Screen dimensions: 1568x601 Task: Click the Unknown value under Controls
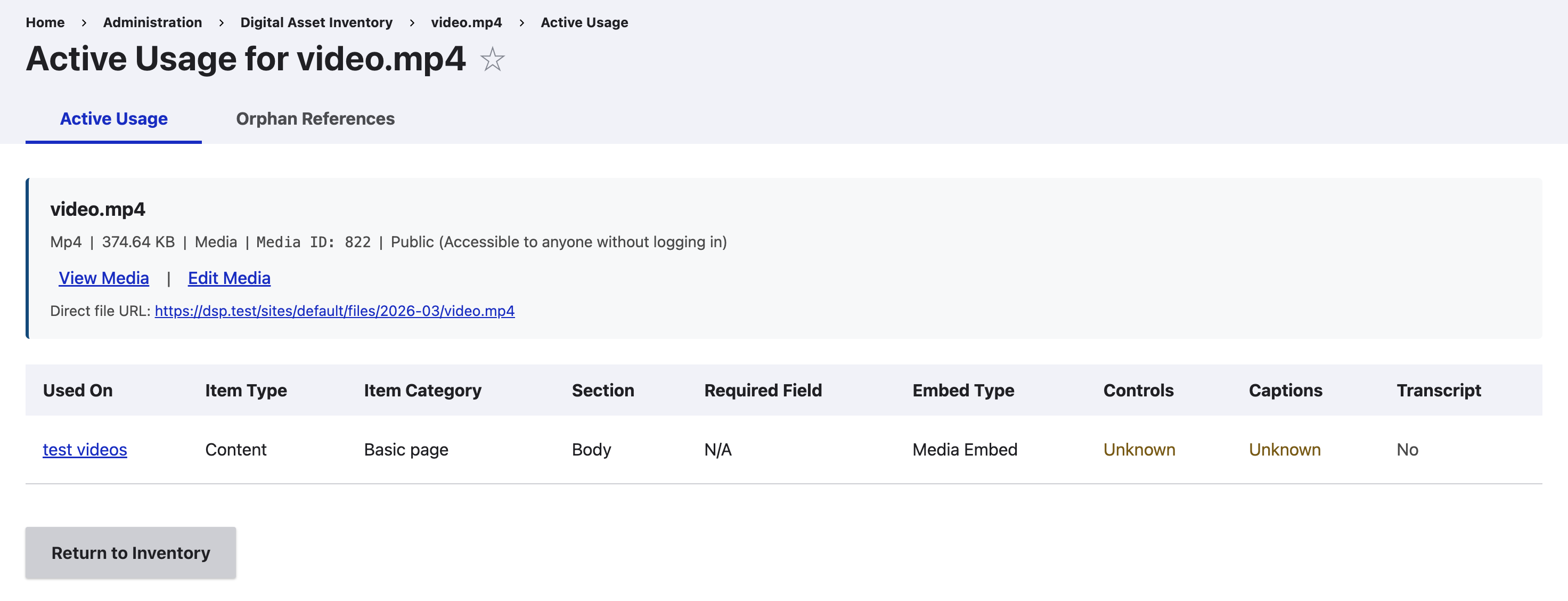pos(1139,449)
